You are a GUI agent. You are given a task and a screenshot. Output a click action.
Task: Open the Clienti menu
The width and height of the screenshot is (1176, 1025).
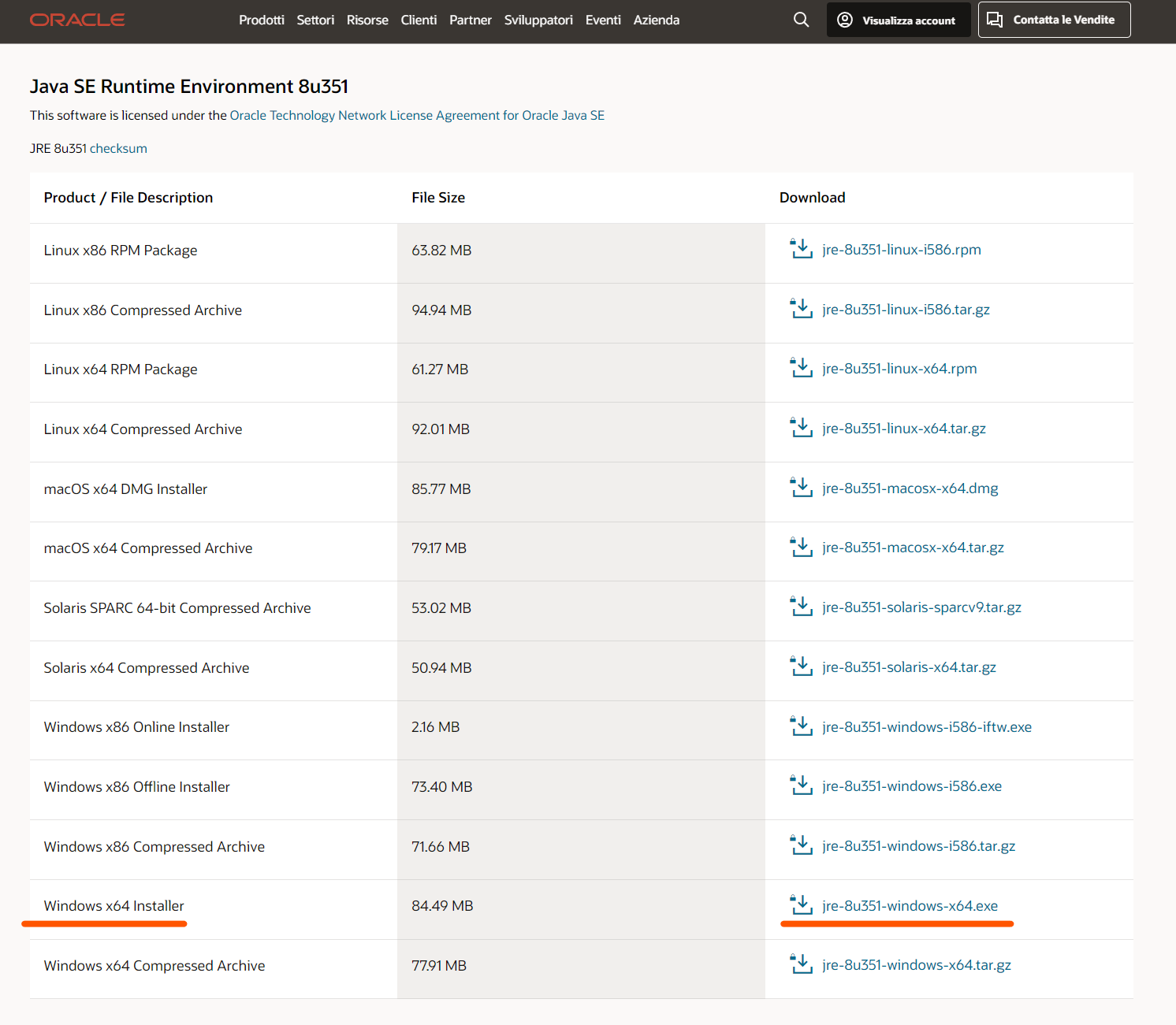coord(419,20)
